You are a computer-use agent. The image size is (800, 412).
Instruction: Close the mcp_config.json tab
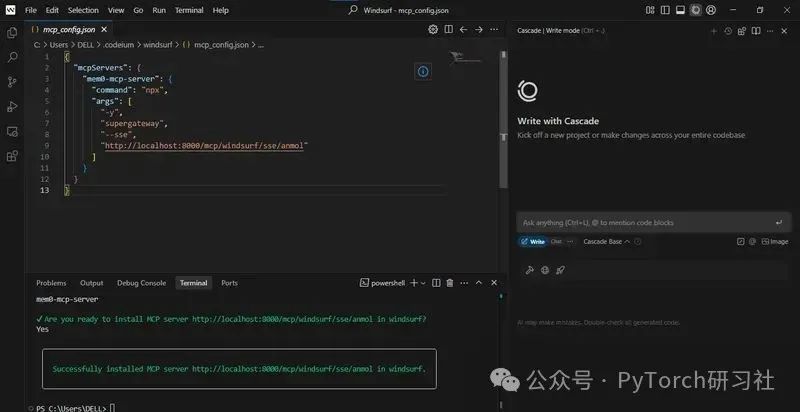coord(104,30)
